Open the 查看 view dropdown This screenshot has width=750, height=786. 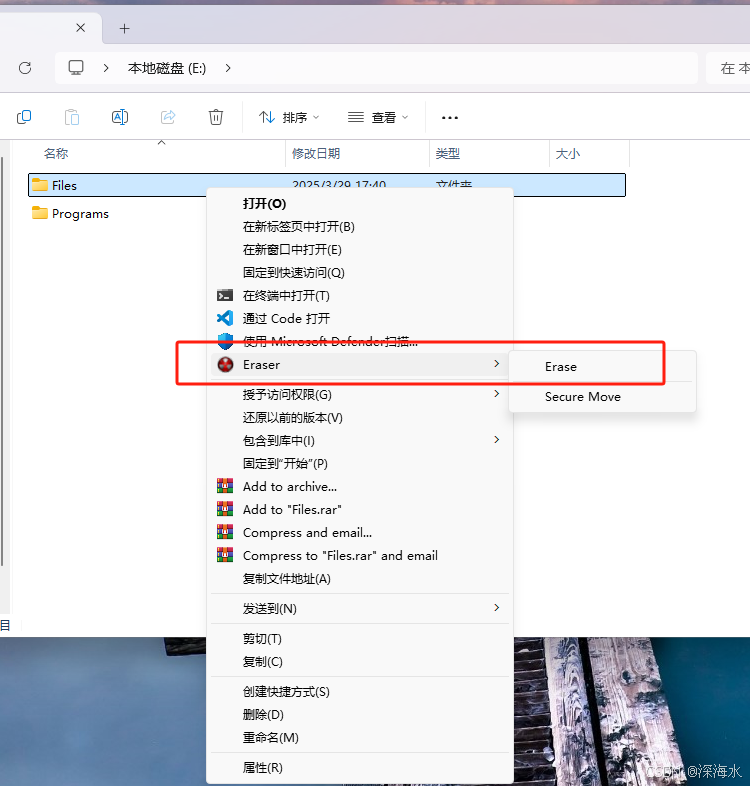click(x=378, y=117)
